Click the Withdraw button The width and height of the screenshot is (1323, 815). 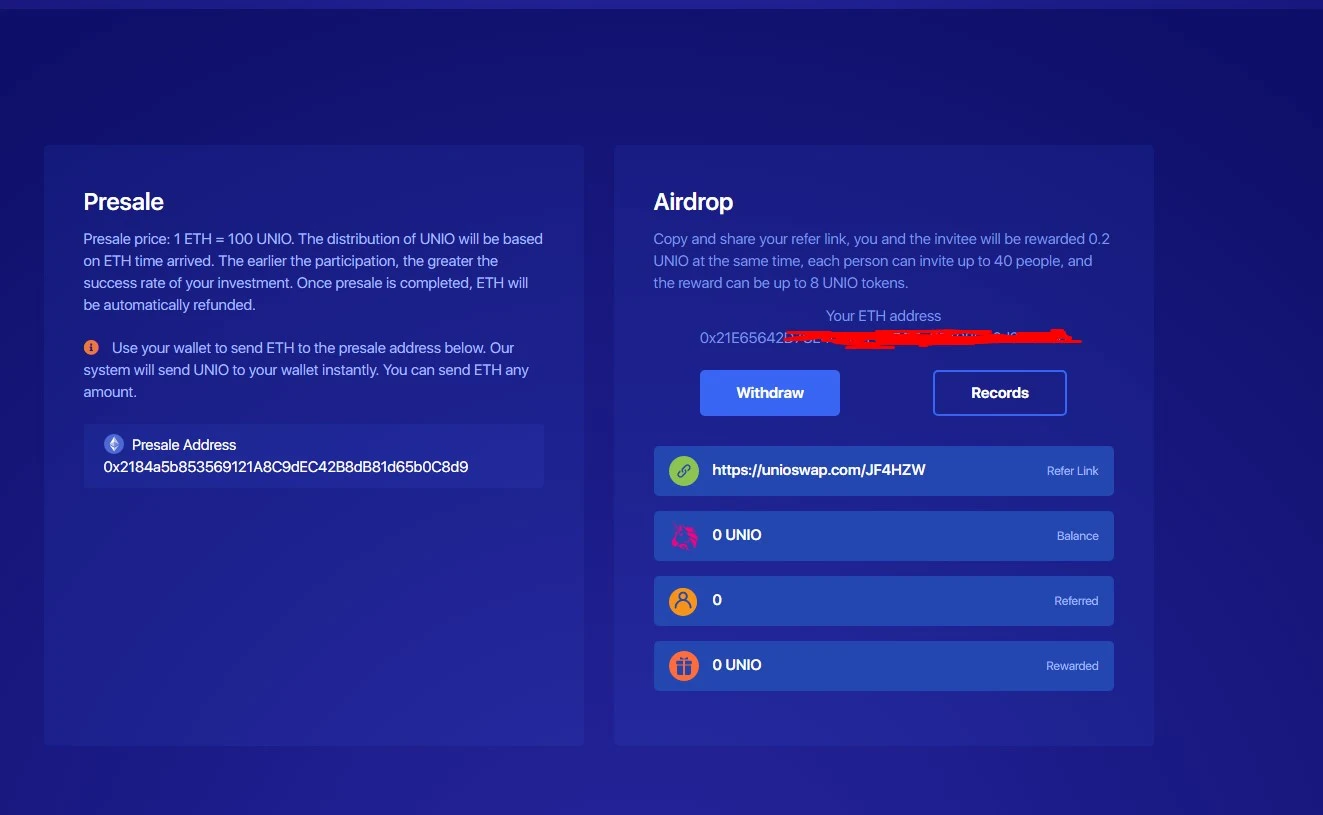pos(769,393)
